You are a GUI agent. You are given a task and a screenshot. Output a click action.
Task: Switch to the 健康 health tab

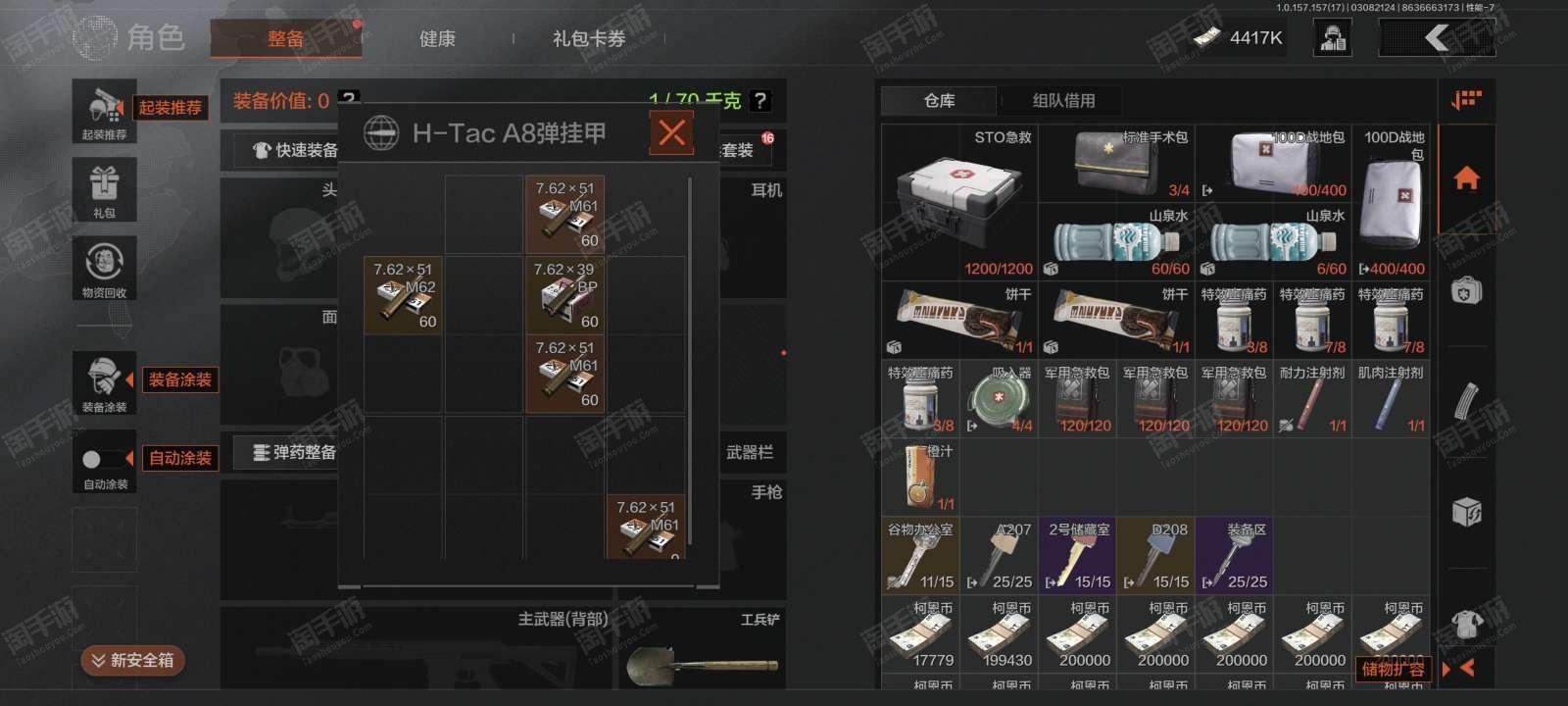(437, 38)
